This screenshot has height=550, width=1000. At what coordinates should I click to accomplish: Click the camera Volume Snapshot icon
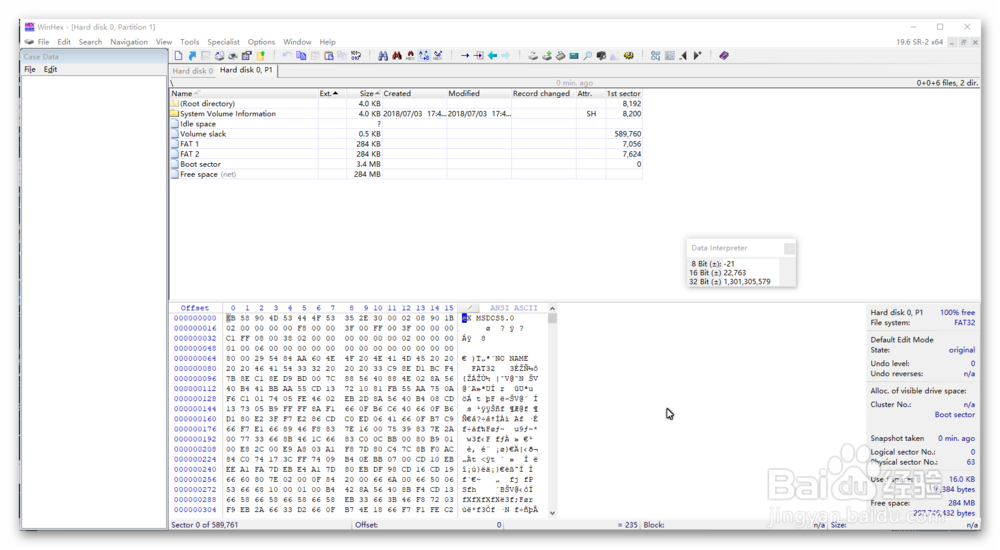pos(601,56)
